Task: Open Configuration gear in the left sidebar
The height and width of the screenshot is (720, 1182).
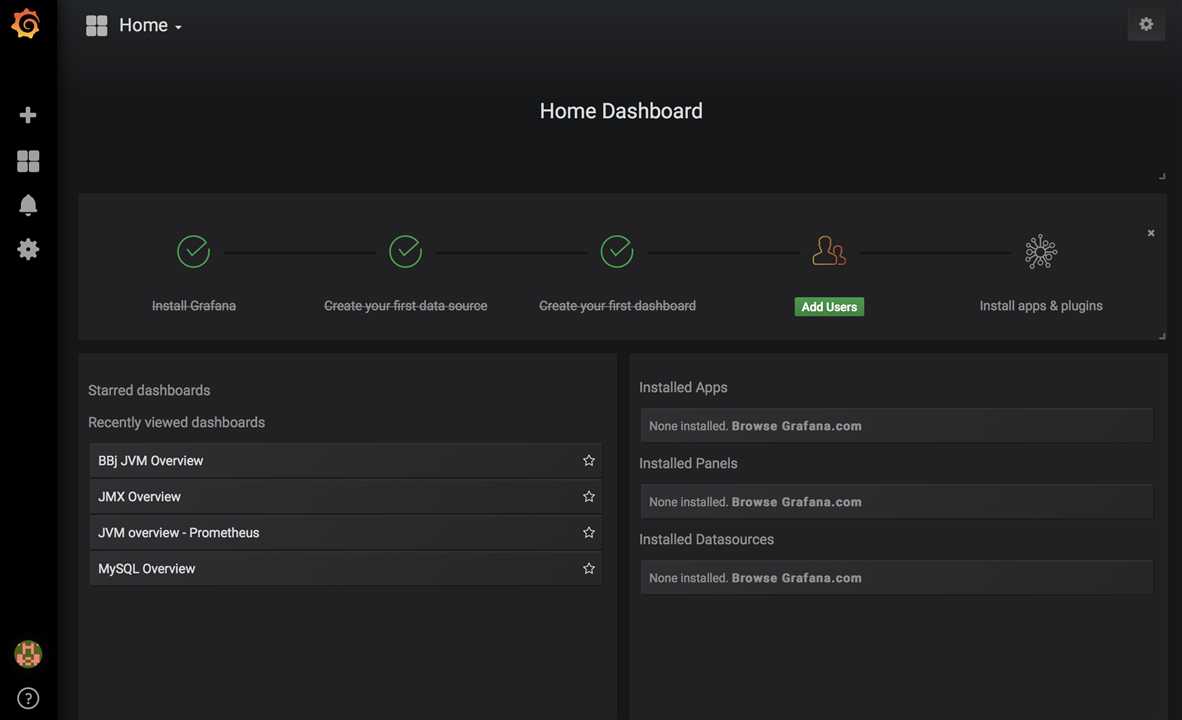Action: tap(28, 250)
